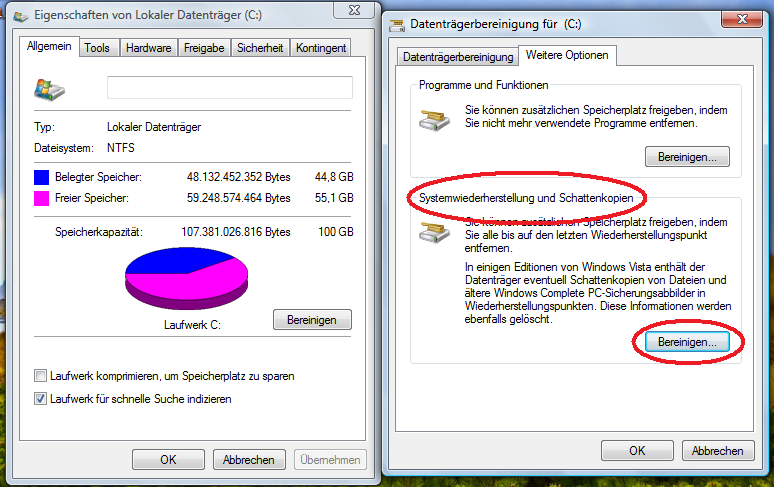Click the Eigenschaften title bar drive icon
Screen dimensions: 774x487
pos(21,16)
